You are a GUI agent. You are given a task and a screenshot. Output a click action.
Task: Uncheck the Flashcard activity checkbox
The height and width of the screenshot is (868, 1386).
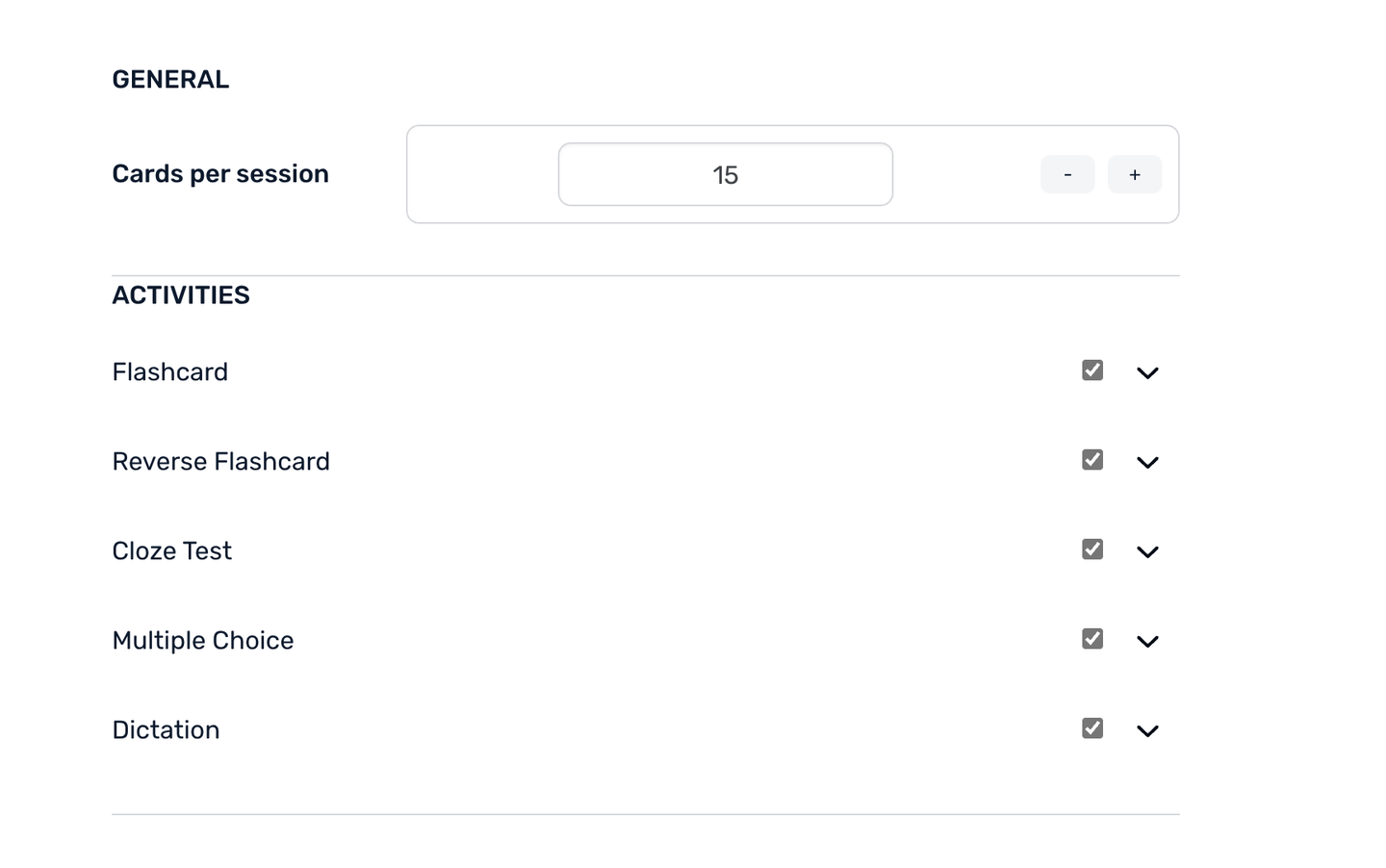pyautogui.click(x=1091, y=370)
